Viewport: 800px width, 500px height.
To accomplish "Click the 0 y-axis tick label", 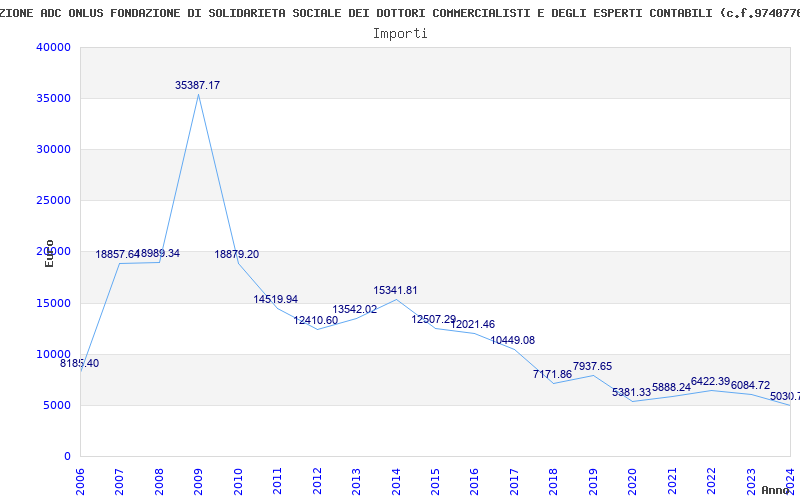I will click(x=67, y=456).
